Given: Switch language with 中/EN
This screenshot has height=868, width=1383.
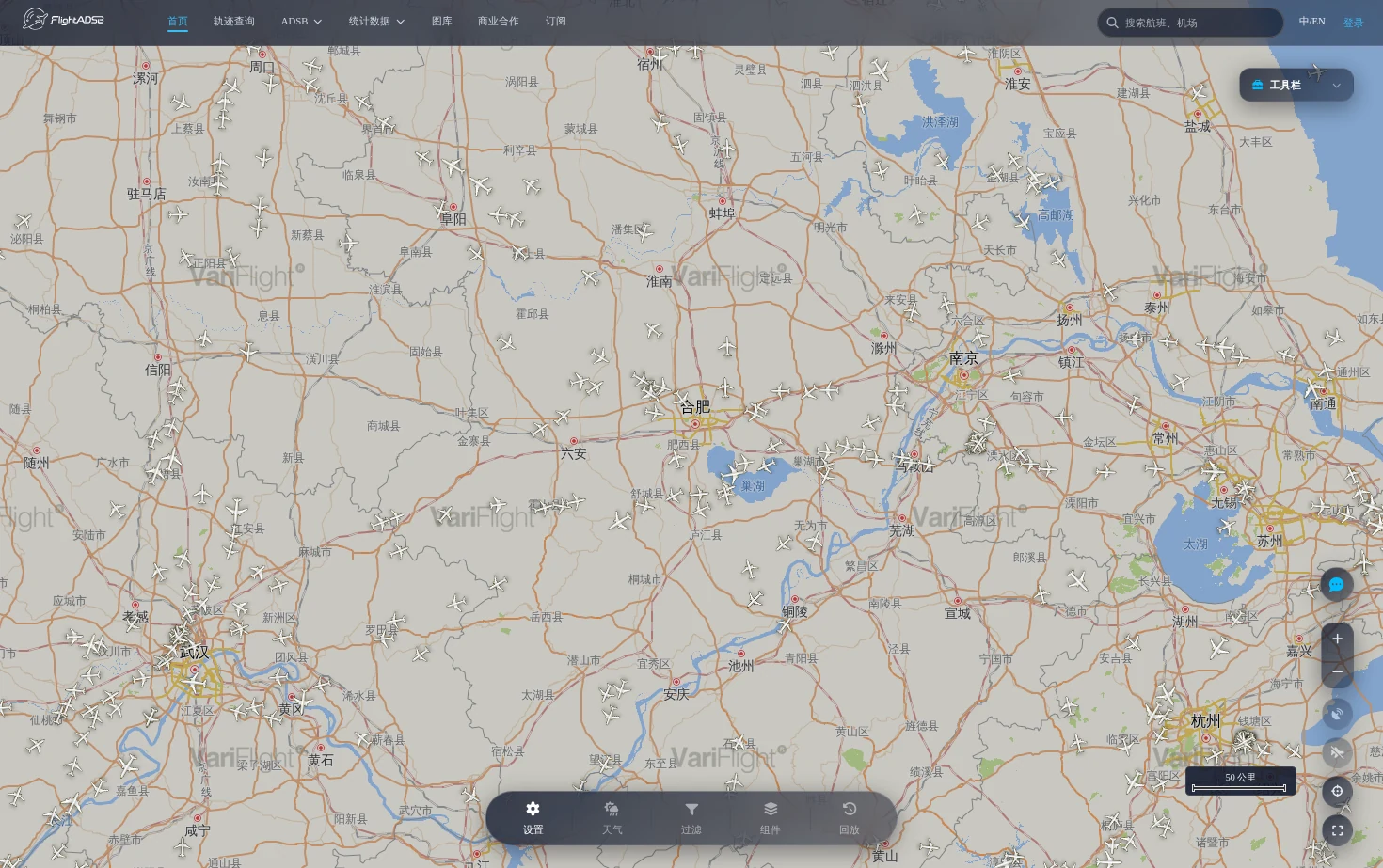Looking at the screenshot, I should 1311,22.
